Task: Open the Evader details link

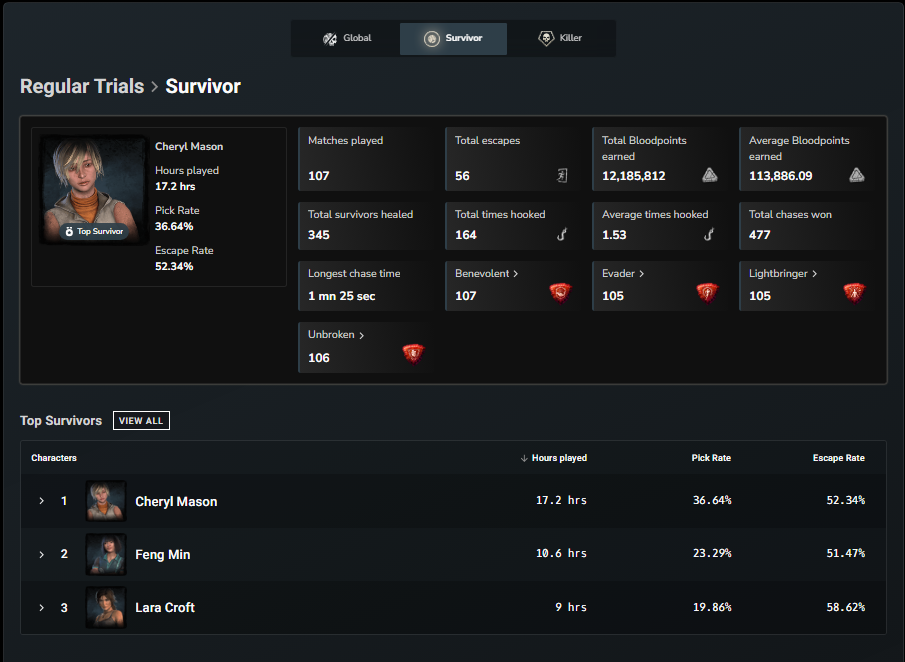Action: coord(623,274)
